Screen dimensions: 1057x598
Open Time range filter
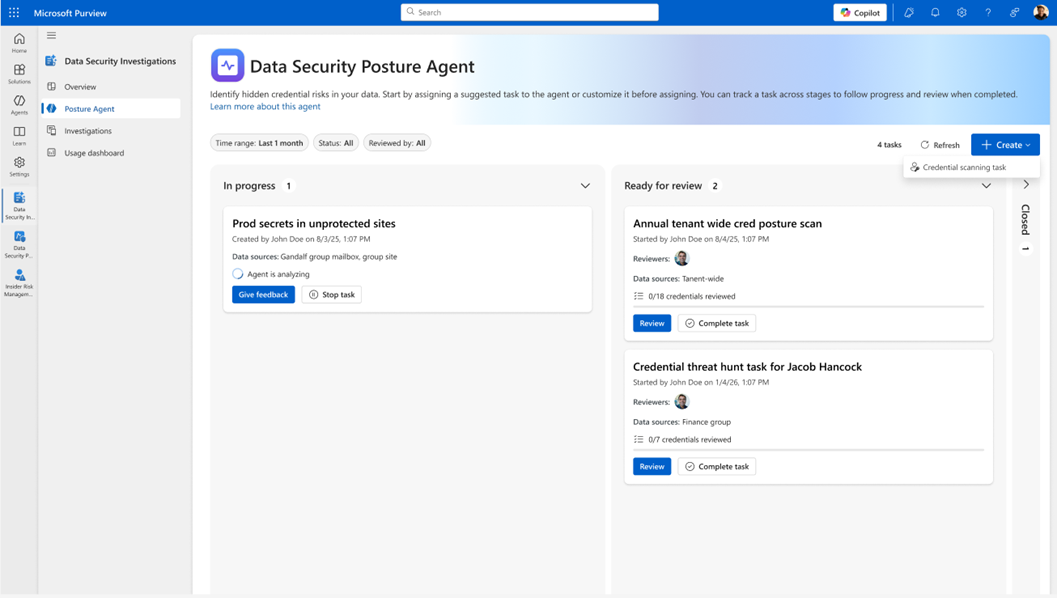259,143
